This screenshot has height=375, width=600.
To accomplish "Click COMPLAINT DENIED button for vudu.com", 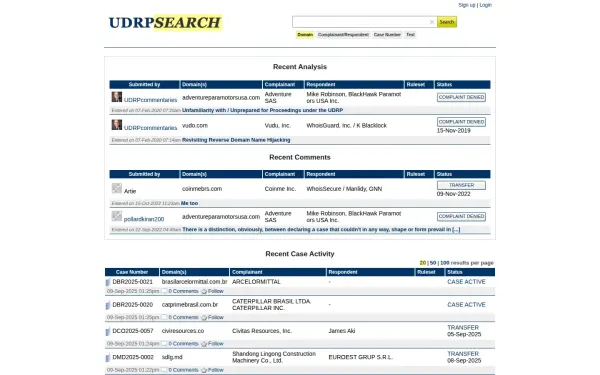I will click(461, 122).
